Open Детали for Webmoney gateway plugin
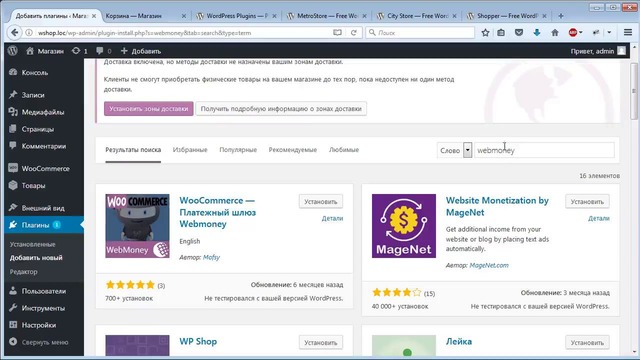The image size is (640, 360). (x=332, y=218)
